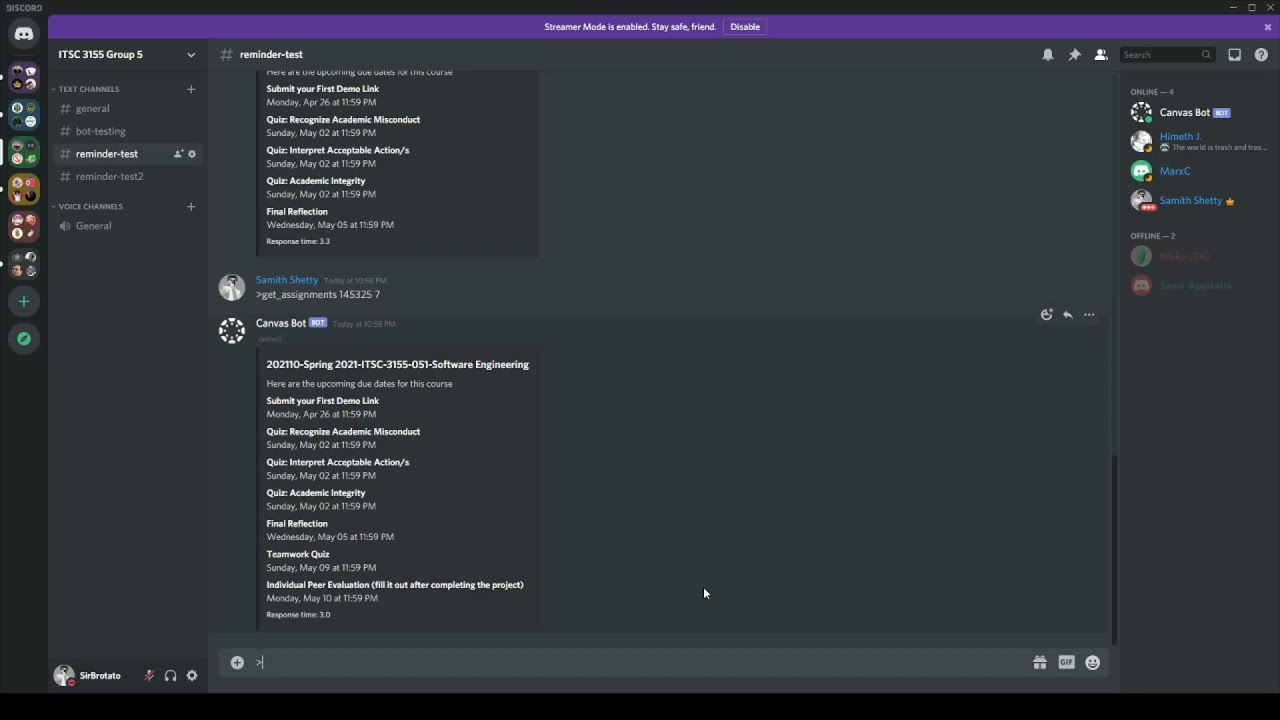Select the reminder-test2 channel
The image size is (1280, 720).
[x=109, y=177]
